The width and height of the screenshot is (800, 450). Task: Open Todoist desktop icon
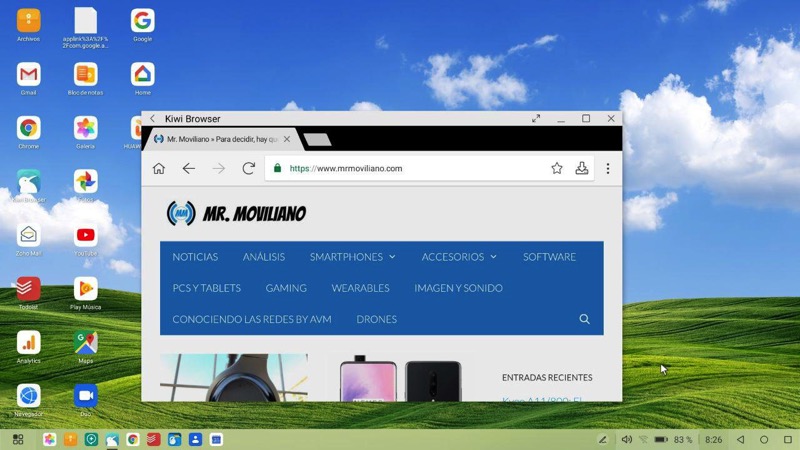point(29,289)
